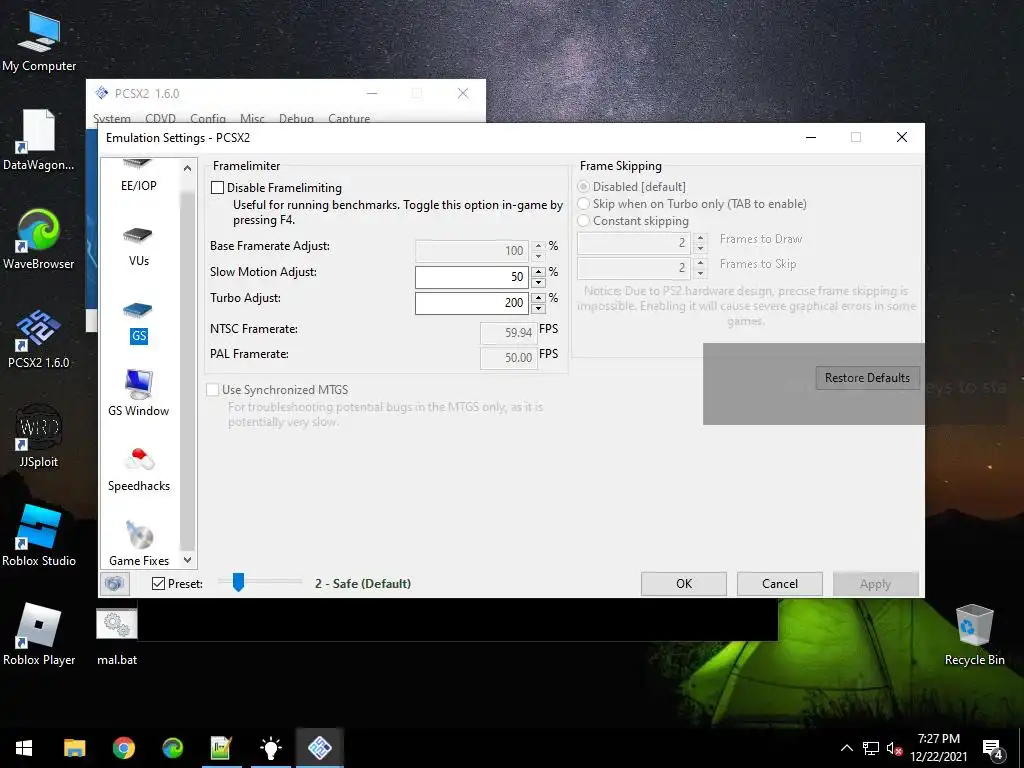Open Config menu in PCSX2 window
The height and width of the screenshot is (768, 1024).
(208, 118)
